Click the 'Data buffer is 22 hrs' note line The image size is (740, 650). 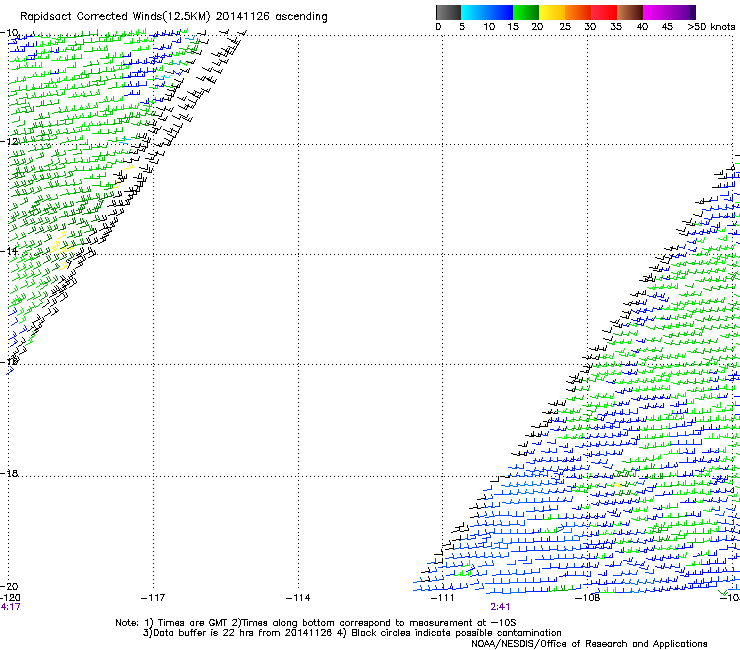352,633
